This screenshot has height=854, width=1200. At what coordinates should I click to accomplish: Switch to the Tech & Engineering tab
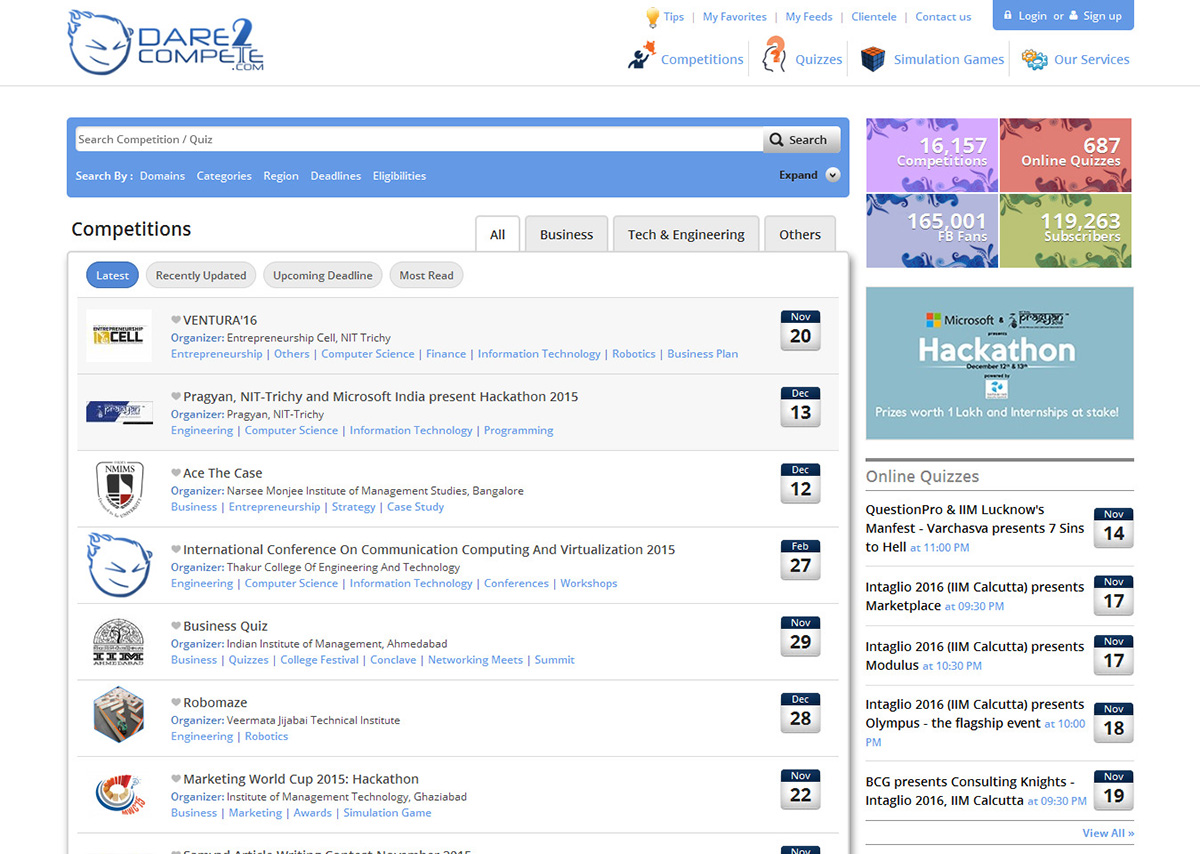click(x=686, y=234)
